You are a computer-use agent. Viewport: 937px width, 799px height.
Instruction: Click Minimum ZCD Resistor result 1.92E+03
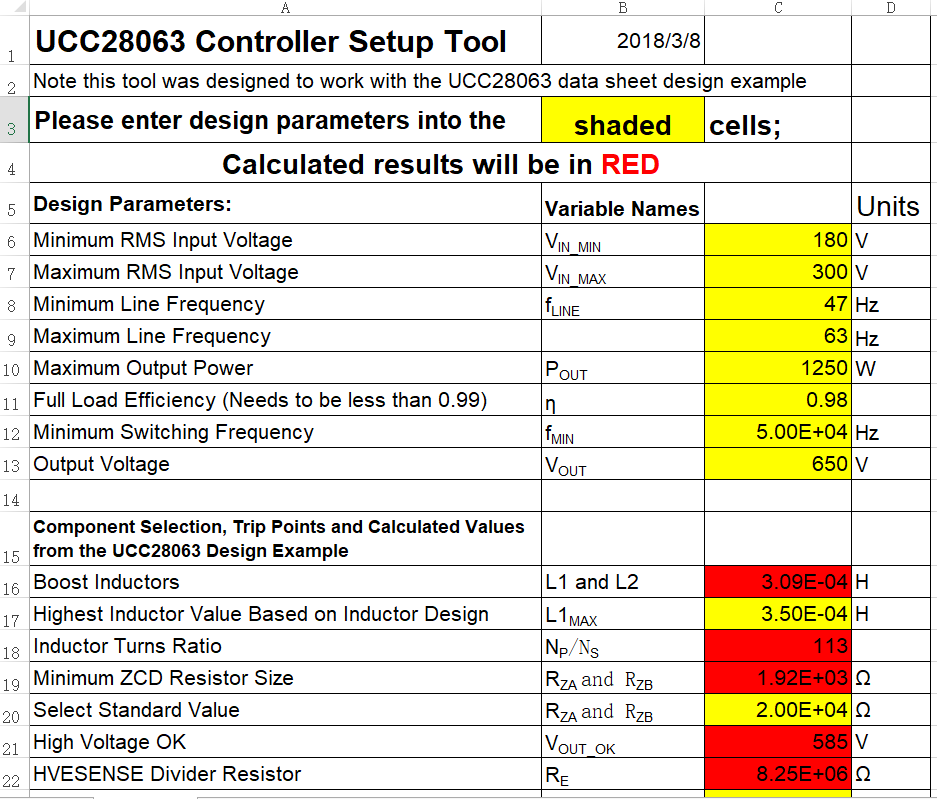click(x=778, y=678)
